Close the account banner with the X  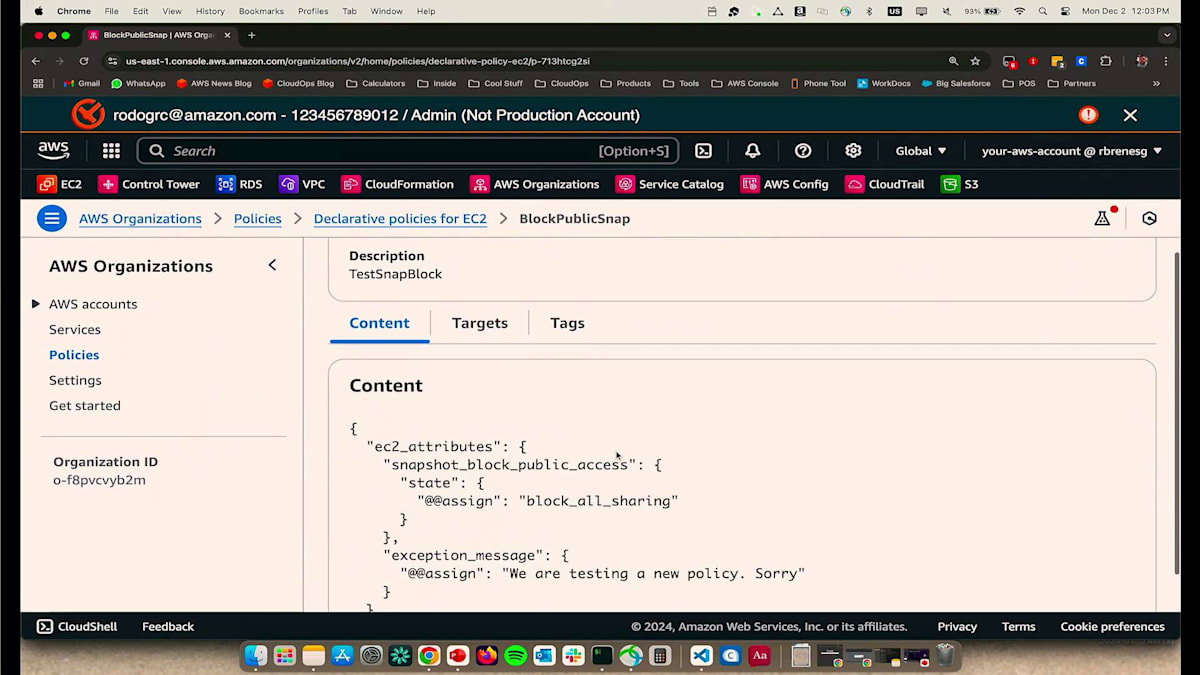coord(1130,115)
